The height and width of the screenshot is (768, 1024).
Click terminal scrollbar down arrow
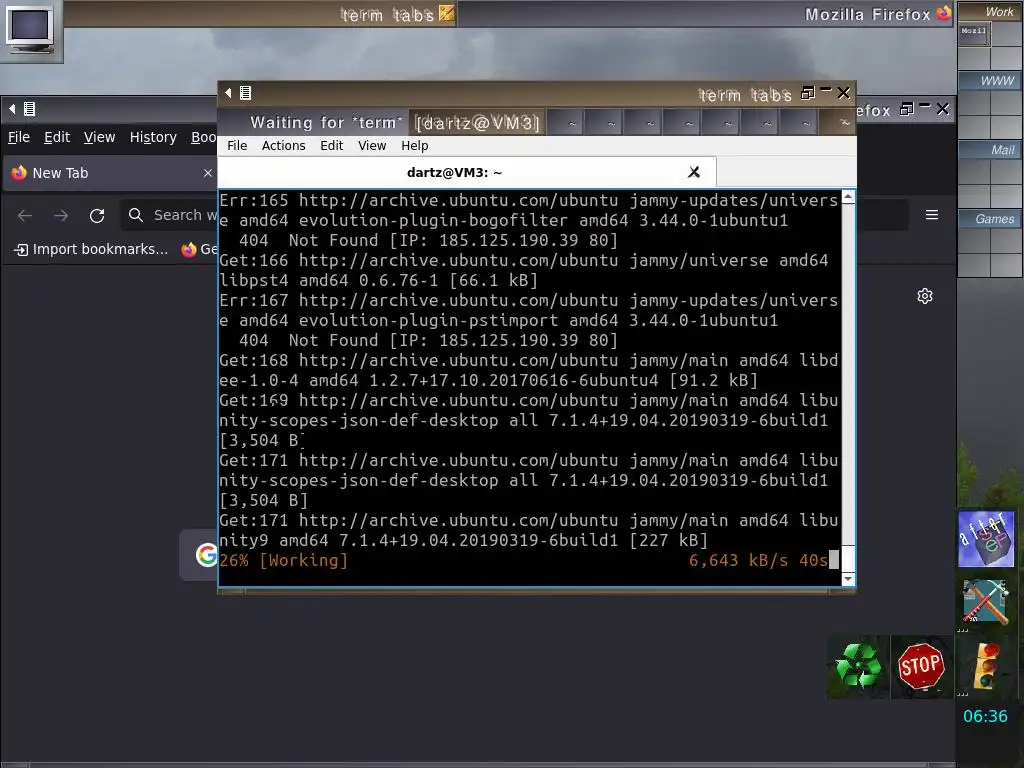tap(848, 579)
